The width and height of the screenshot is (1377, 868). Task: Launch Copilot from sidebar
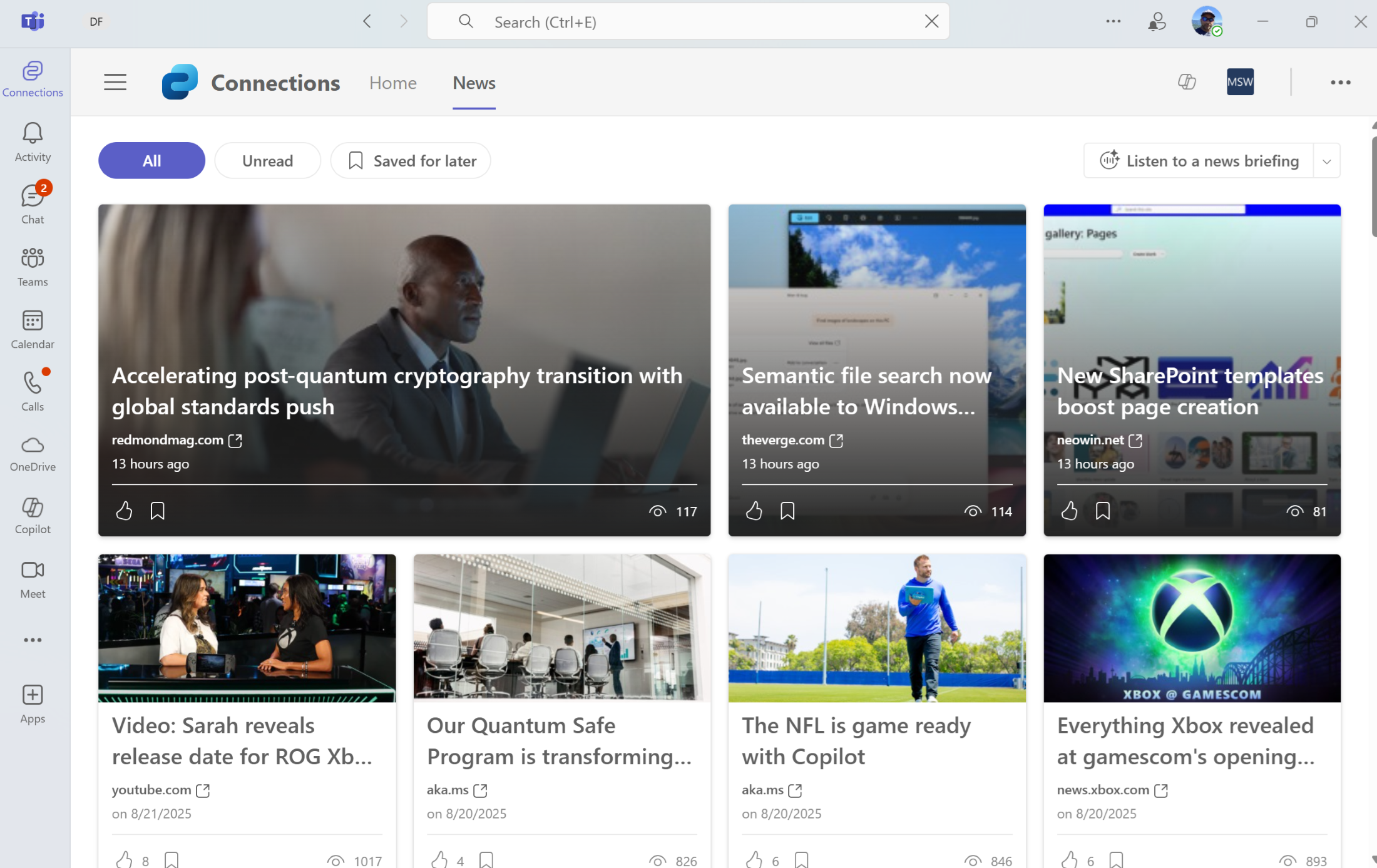[33, 516]
